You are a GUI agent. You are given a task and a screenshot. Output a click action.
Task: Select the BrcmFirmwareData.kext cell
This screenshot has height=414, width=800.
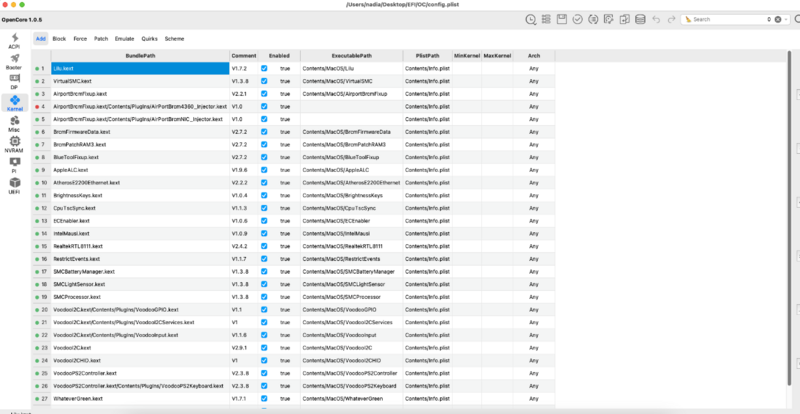(140, 132)
